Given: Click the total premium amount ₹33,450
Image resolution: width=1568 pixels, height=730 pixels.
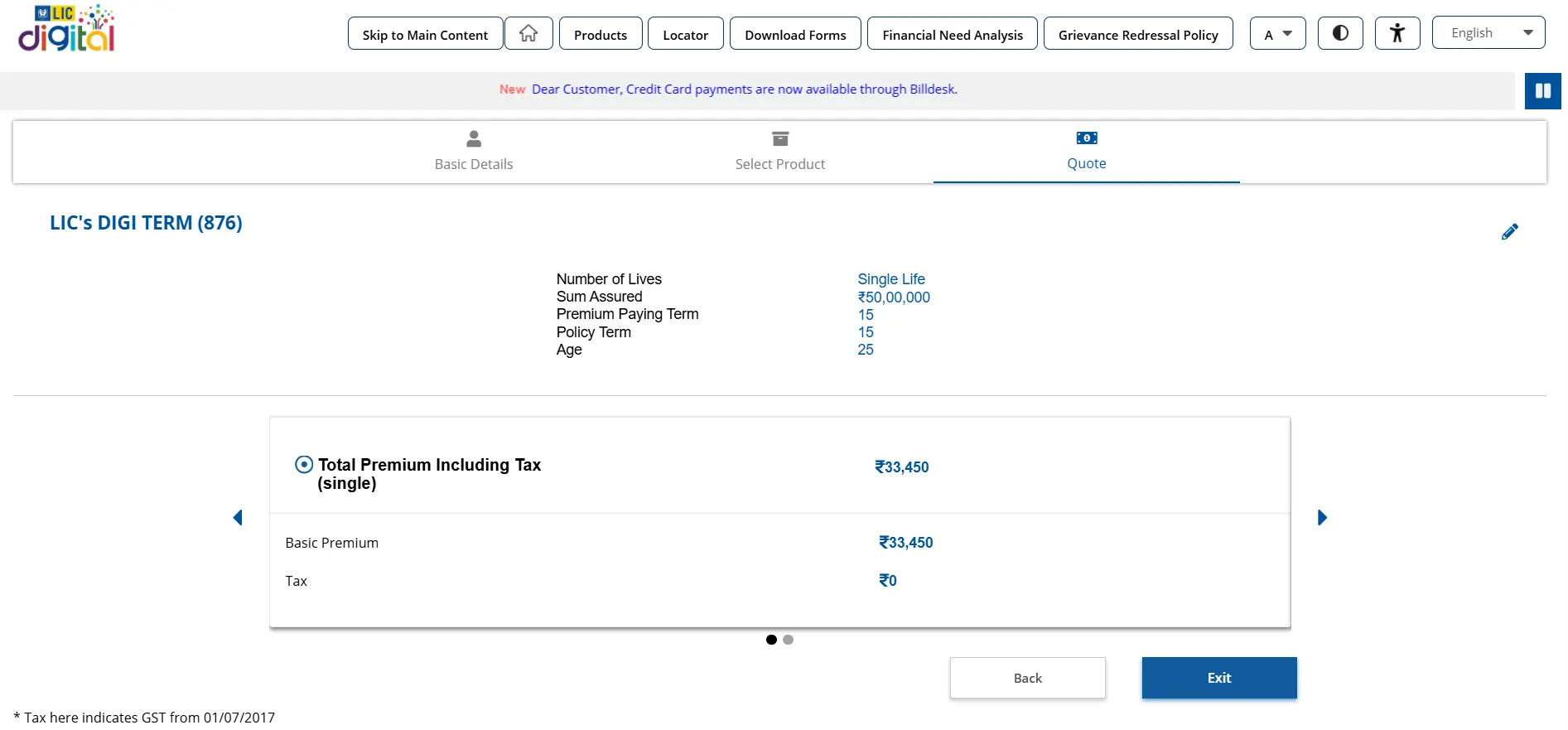Looking at the screenshot, I should pos(902,467).
